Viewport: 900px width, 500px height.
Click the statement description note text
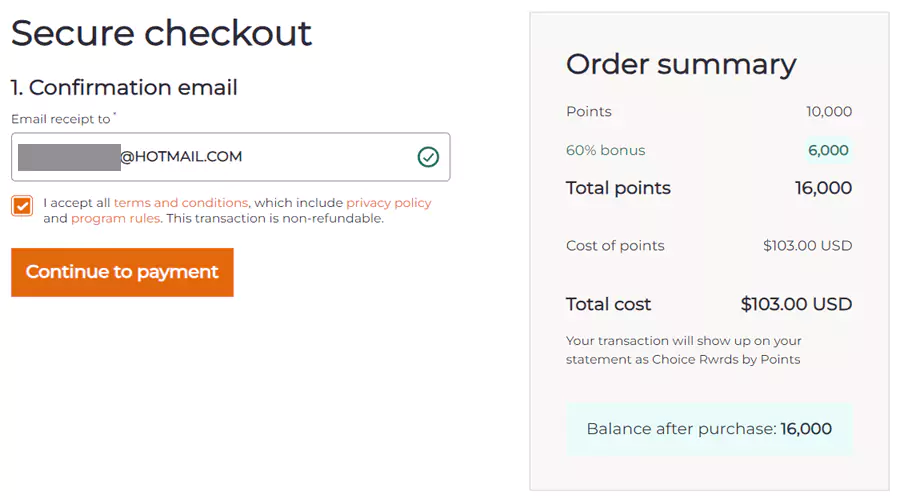pyautogui.click(x=684, y=350)
